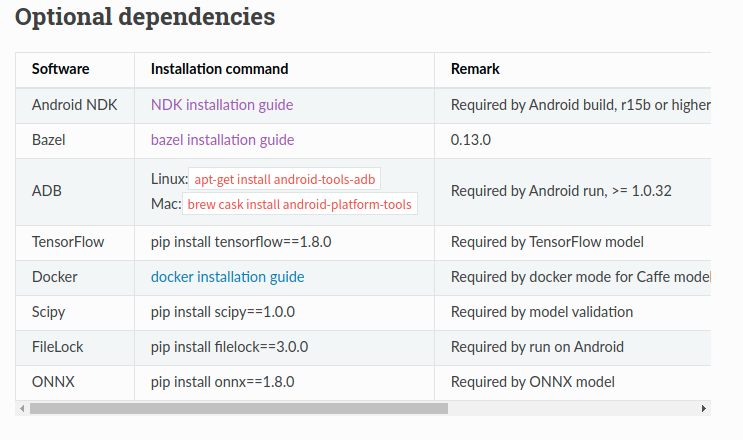The width and height of the screenshot is (743, 440).
Task: Click the Software column header
Action: click(60, 69)
